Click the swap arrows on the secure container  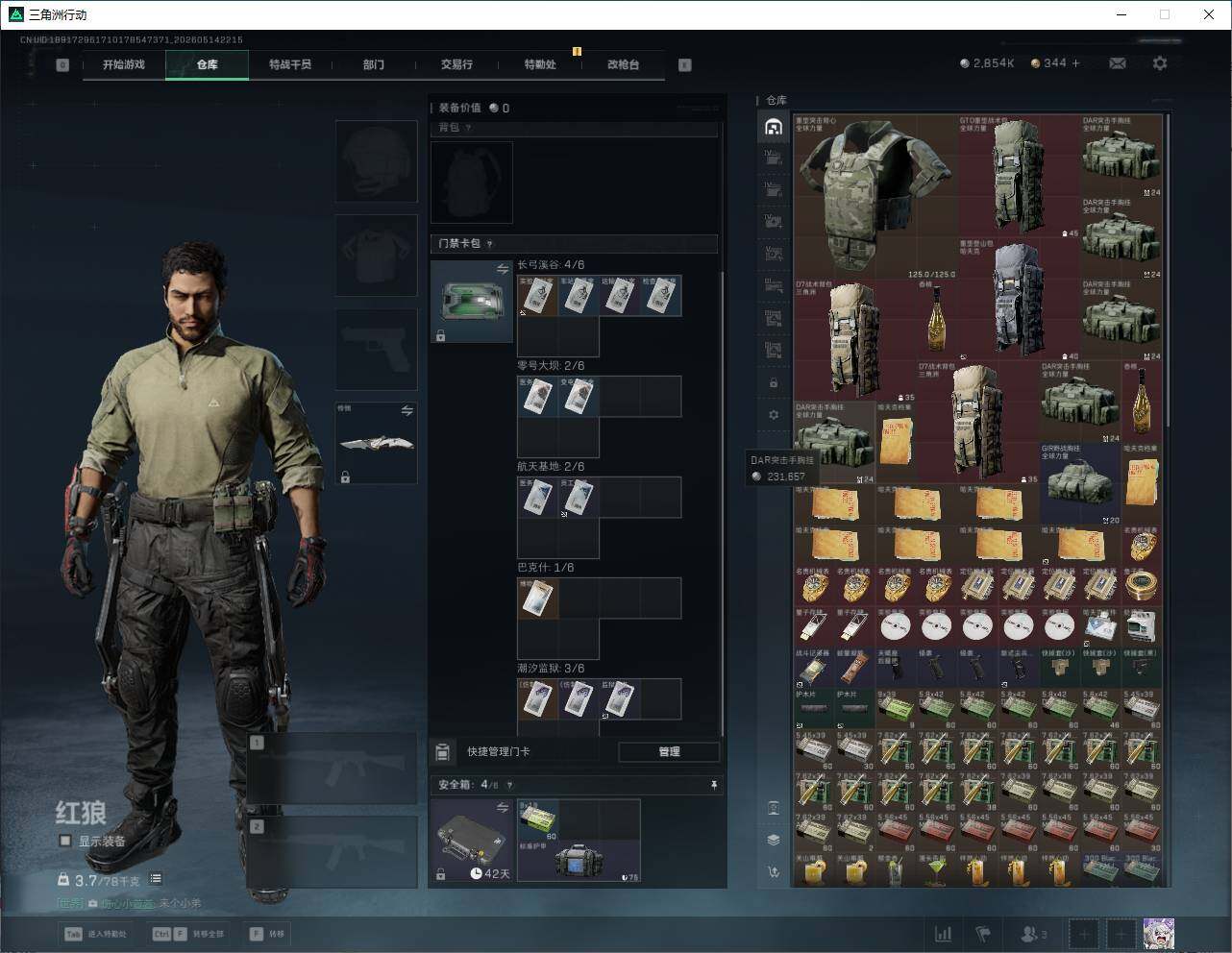tap(502, 809)
